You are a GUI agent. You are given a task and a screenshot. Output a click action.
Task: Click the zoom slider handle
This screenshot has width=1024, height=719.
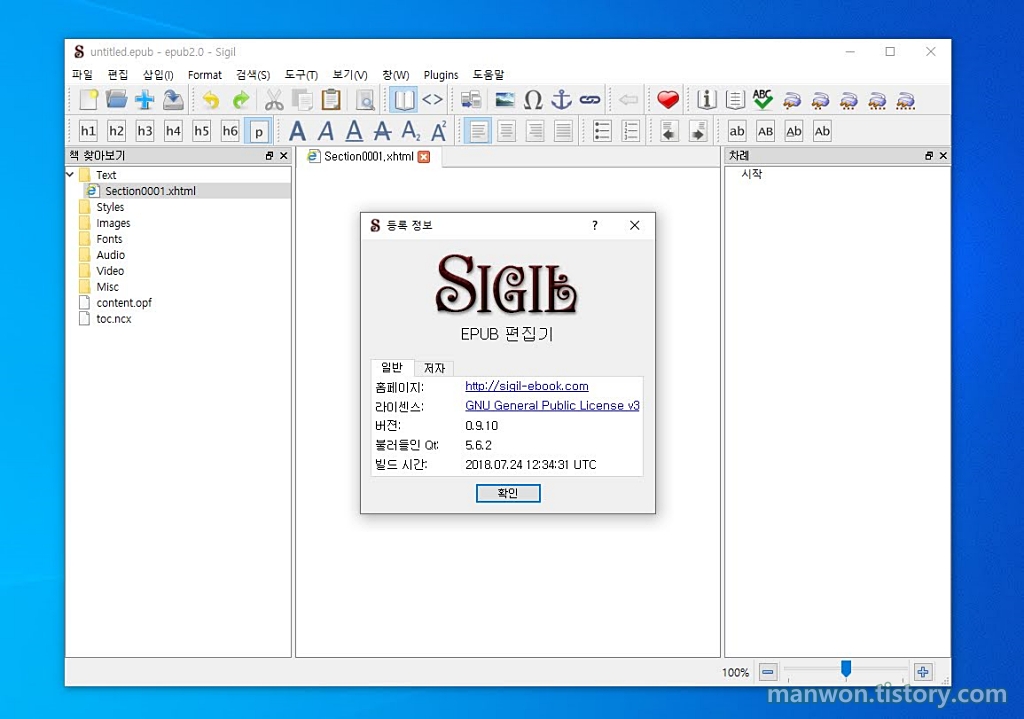846,669
